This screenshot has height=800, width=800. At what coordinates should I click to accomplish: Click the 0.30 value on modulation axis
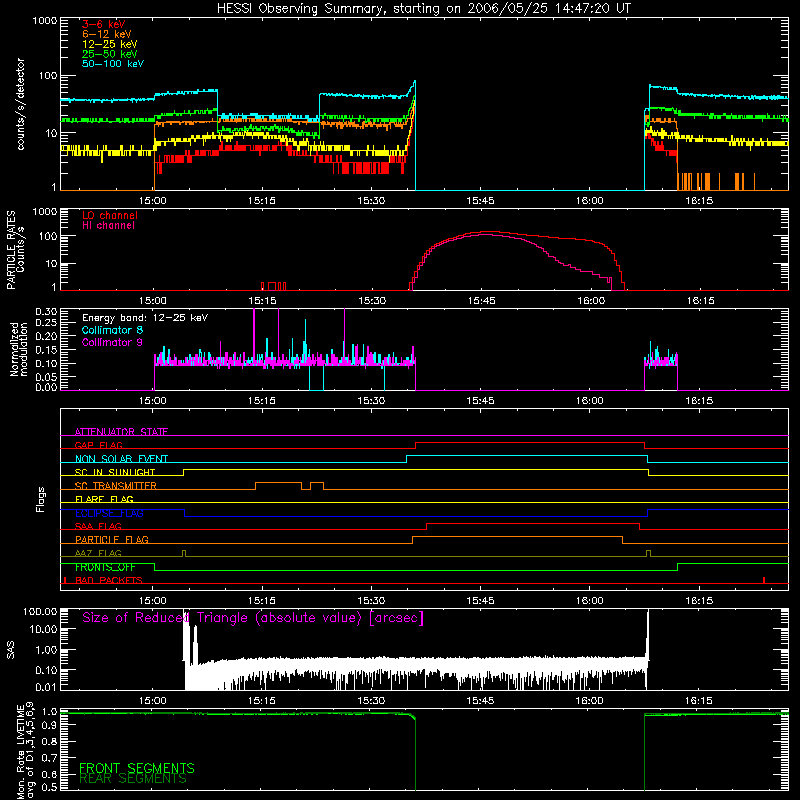(x=46, y=311)
